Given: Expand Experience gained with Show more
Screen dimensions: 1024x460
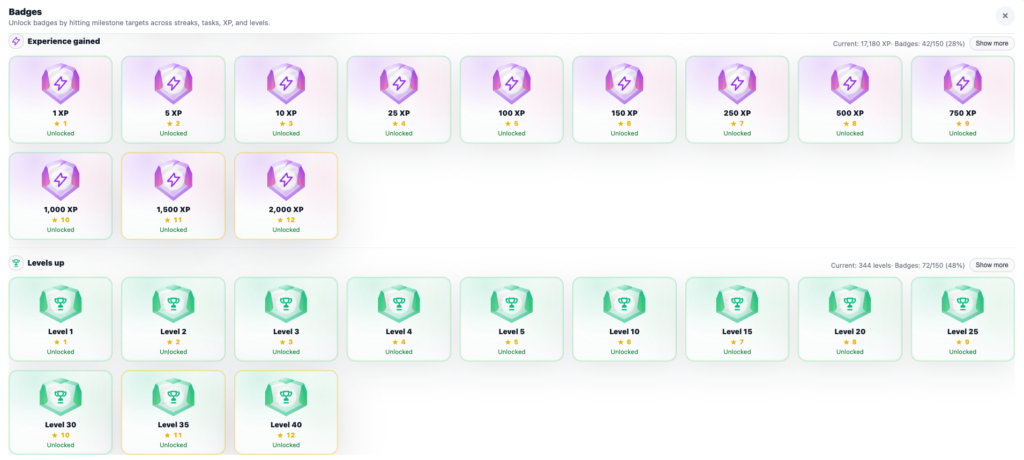Looking at the screenshot, I should click(992, 43).
